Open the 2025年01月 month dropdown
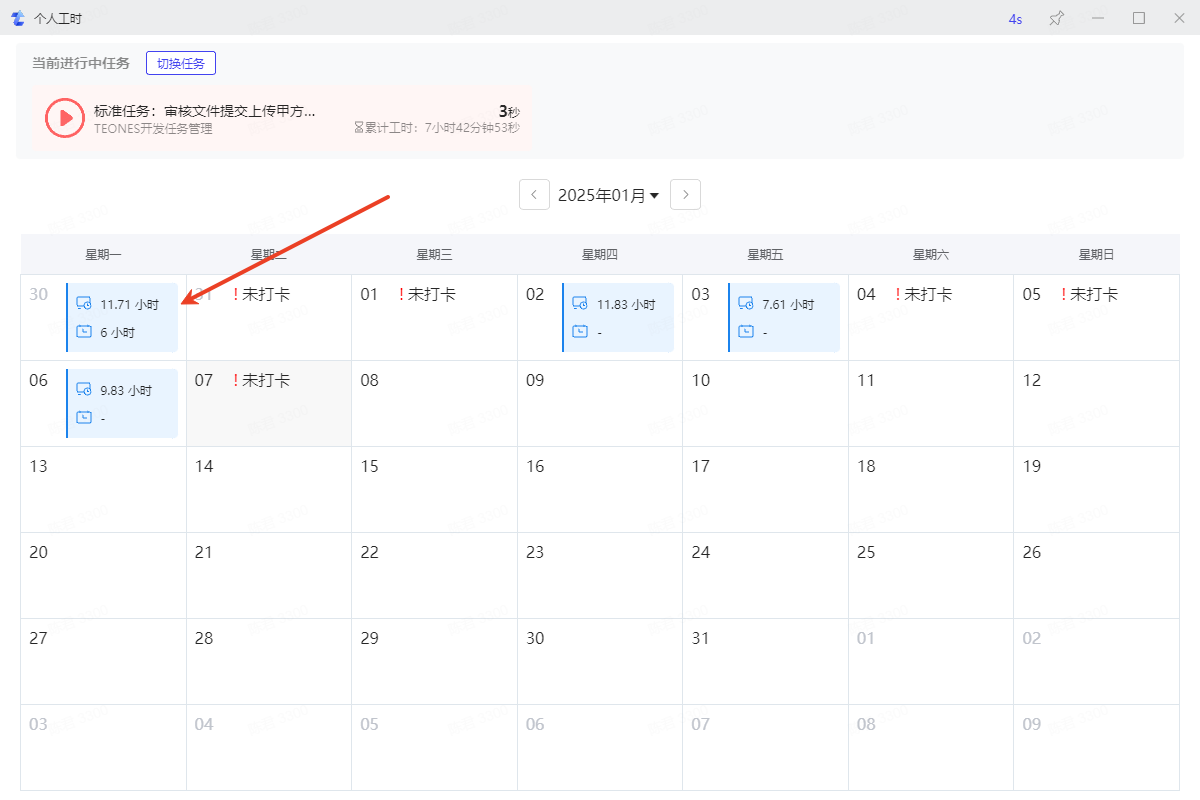Viewport: 1200px width, 800px height. [608, 195]
